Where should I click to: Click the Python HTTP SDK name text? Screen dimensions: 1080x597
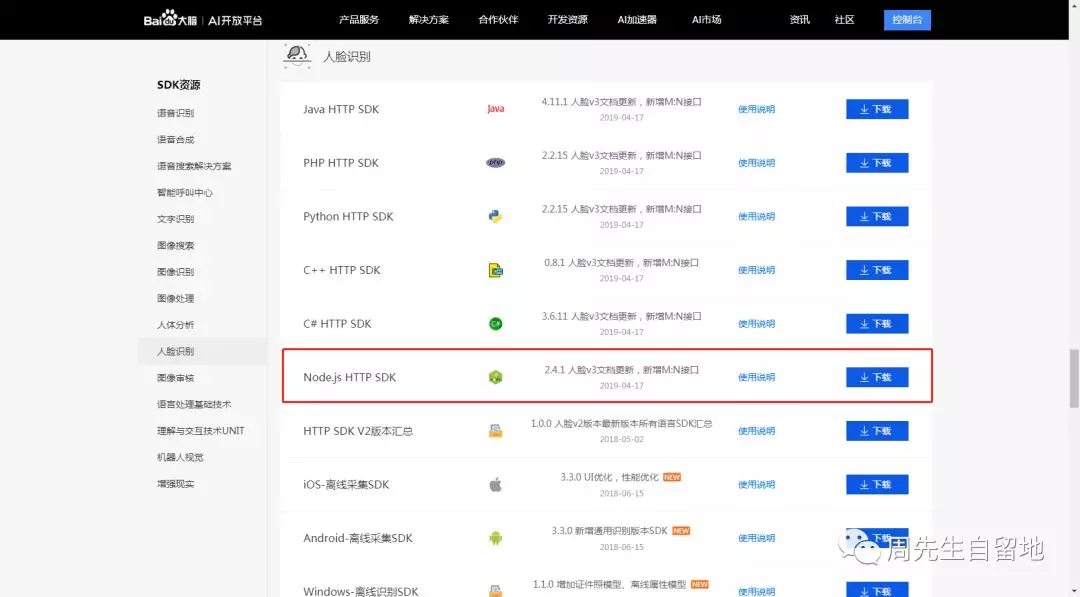tap(348, 216)
